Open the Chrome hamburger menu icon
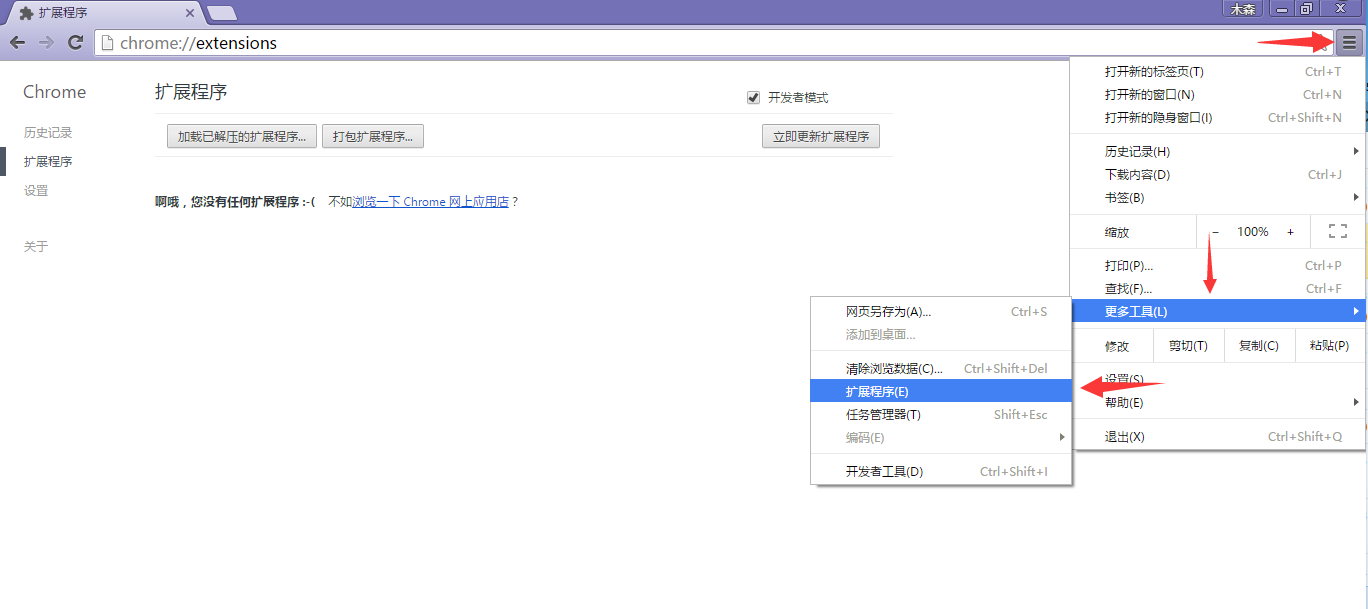The width and height of the screenshot is (1368, 609). pos(1349,42)
